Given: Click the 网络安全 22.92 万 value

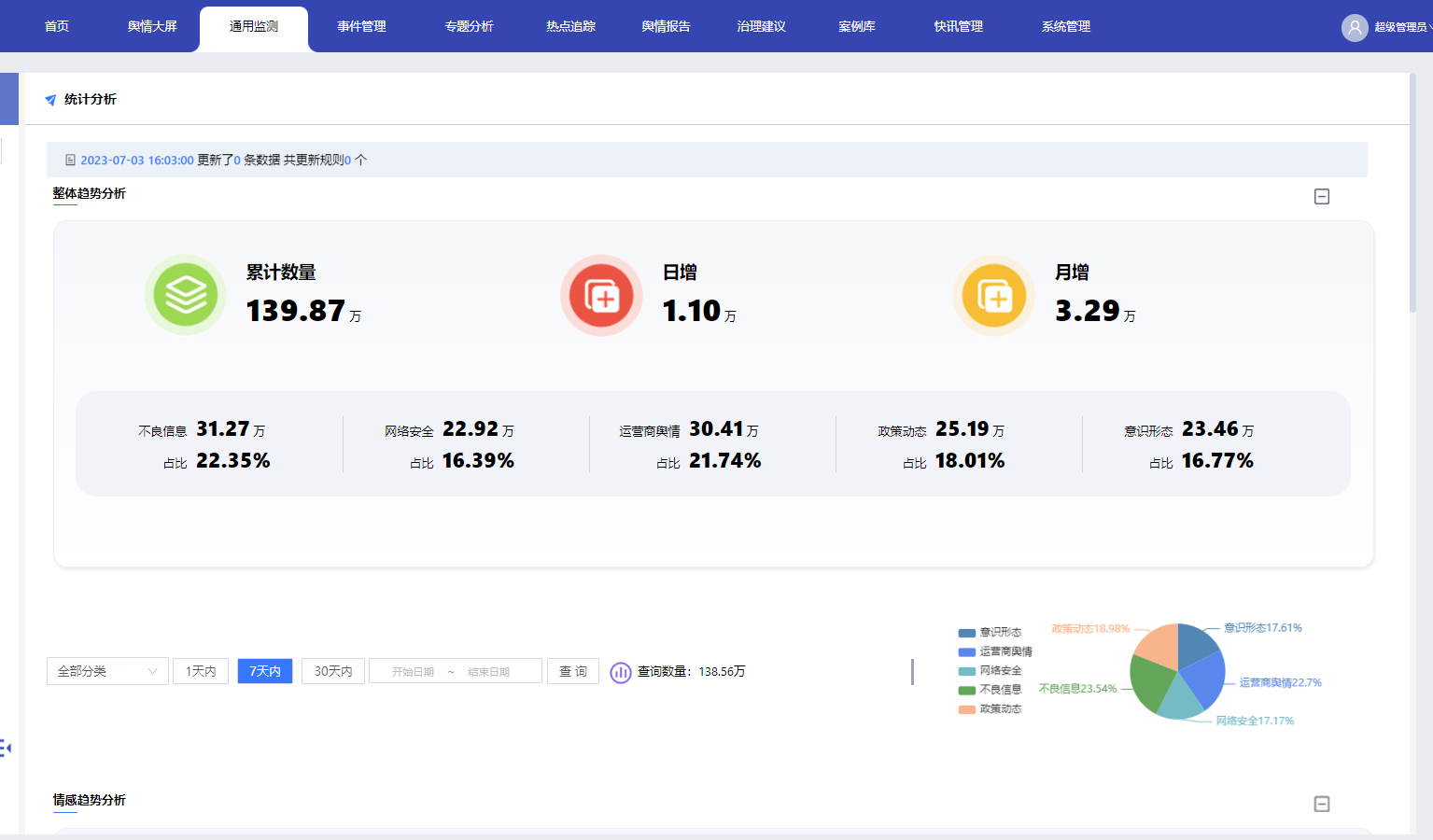Looking at the screenshot, I should tap(478, 429).
